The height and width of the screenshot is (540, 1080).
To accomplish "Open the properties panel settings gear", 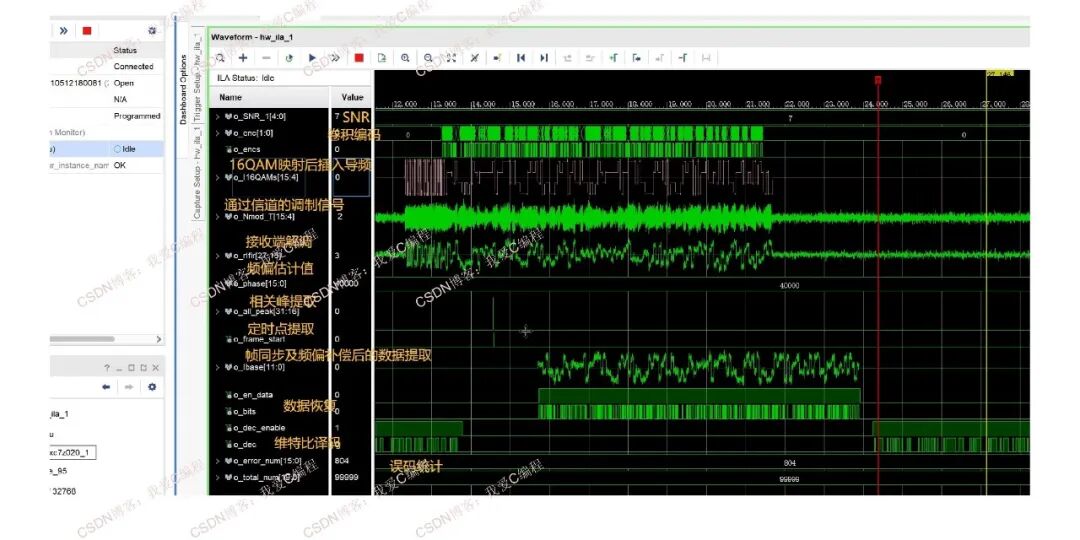I will [x=152, y=387].
